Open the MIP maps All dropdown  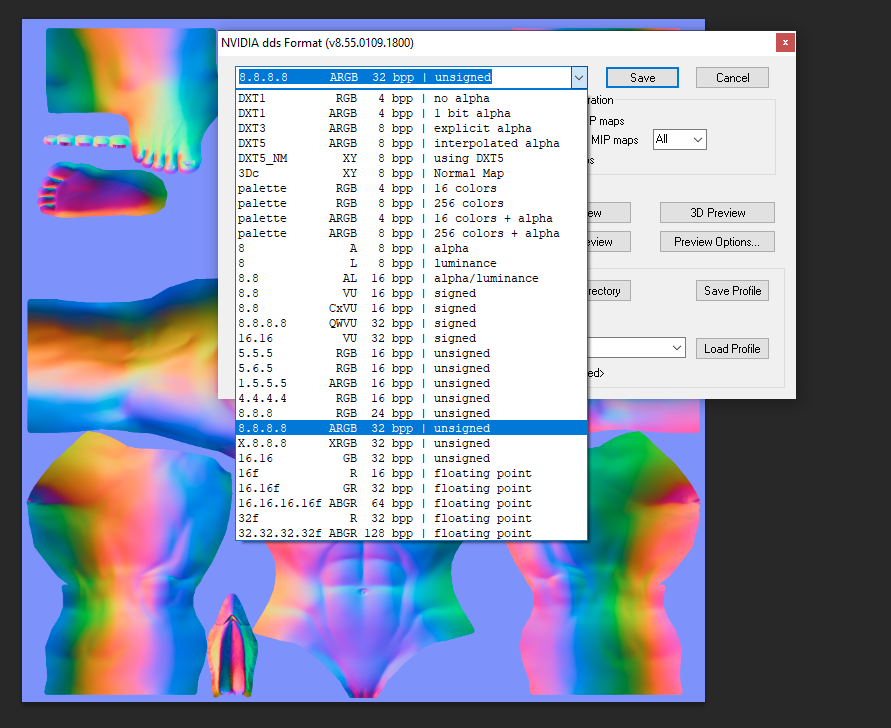680,139
